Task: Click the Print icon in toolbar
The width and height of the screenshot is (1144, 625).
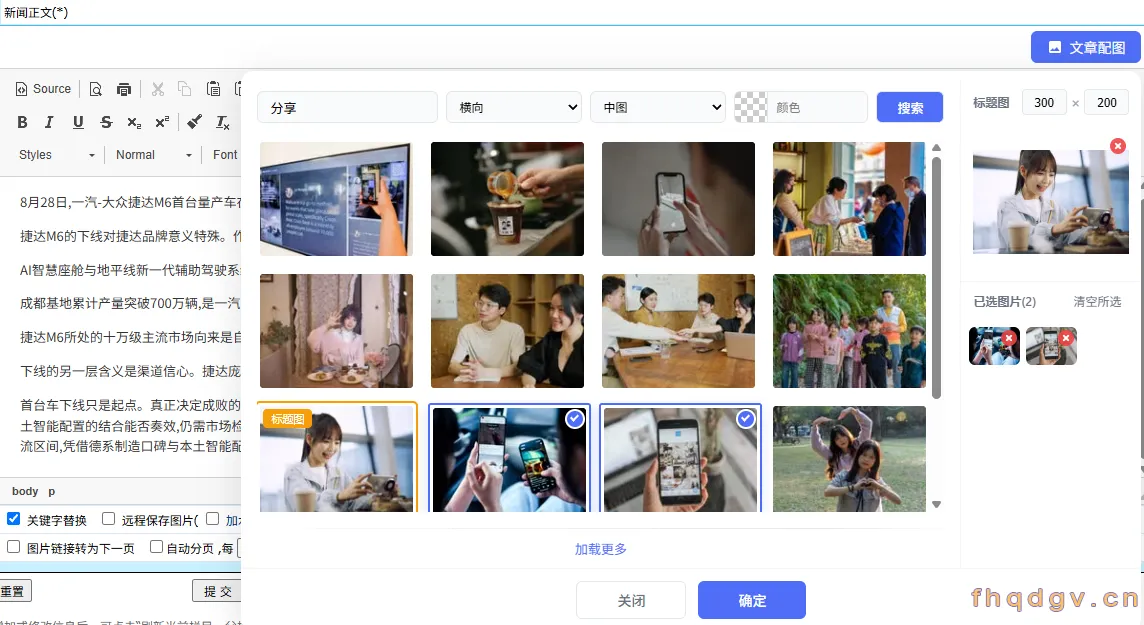Action: pos(124,89)
